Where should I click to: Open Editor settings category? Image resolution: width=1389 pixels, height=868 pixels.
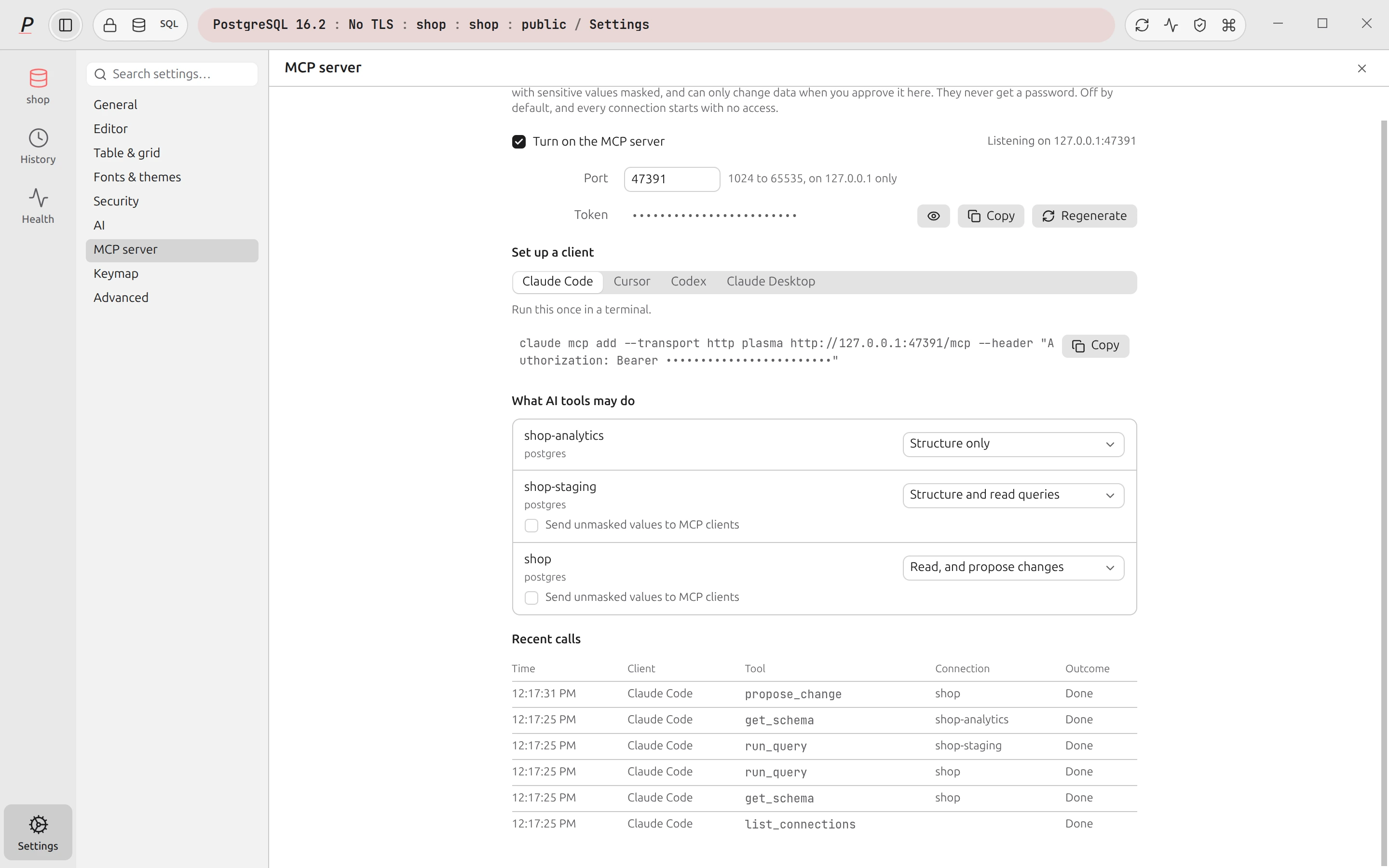point(172,129)
